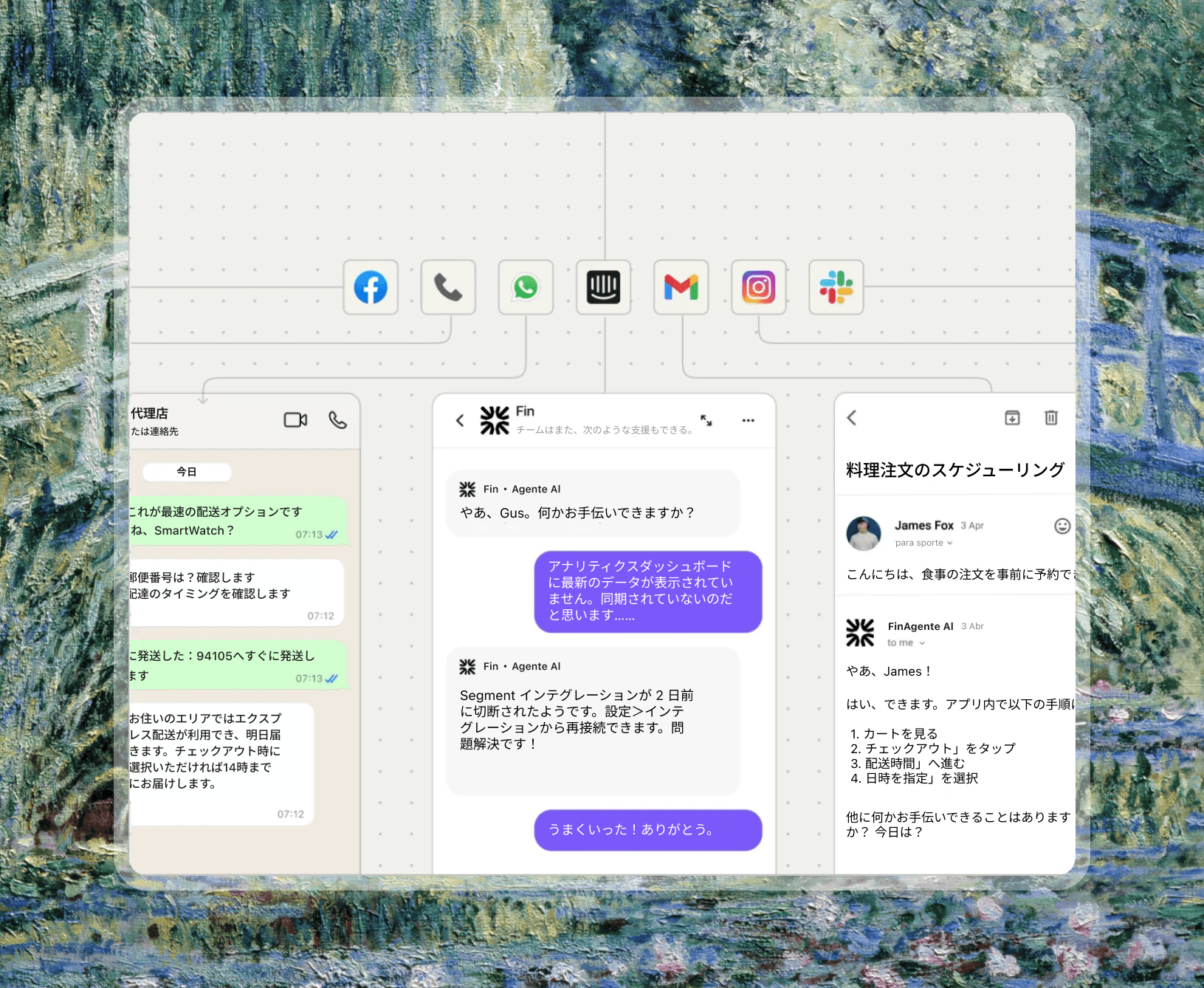The image size is (1204, 988).
Task: Archive the 料理注文のスケジューリング email
Action: pyautogui.click(x=1012, y=418)
